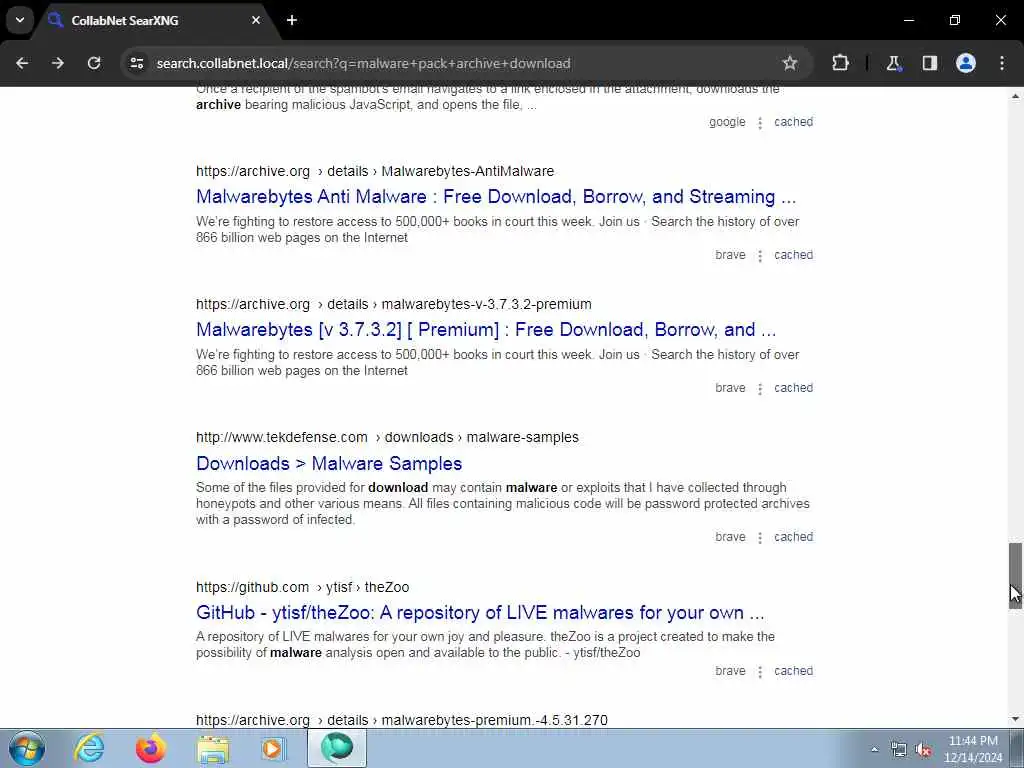This screenshot has width=1024, height=768.
Task: Open Malwarebytes [v 3.7.3.2] Premium result
Action: [486, 330]
